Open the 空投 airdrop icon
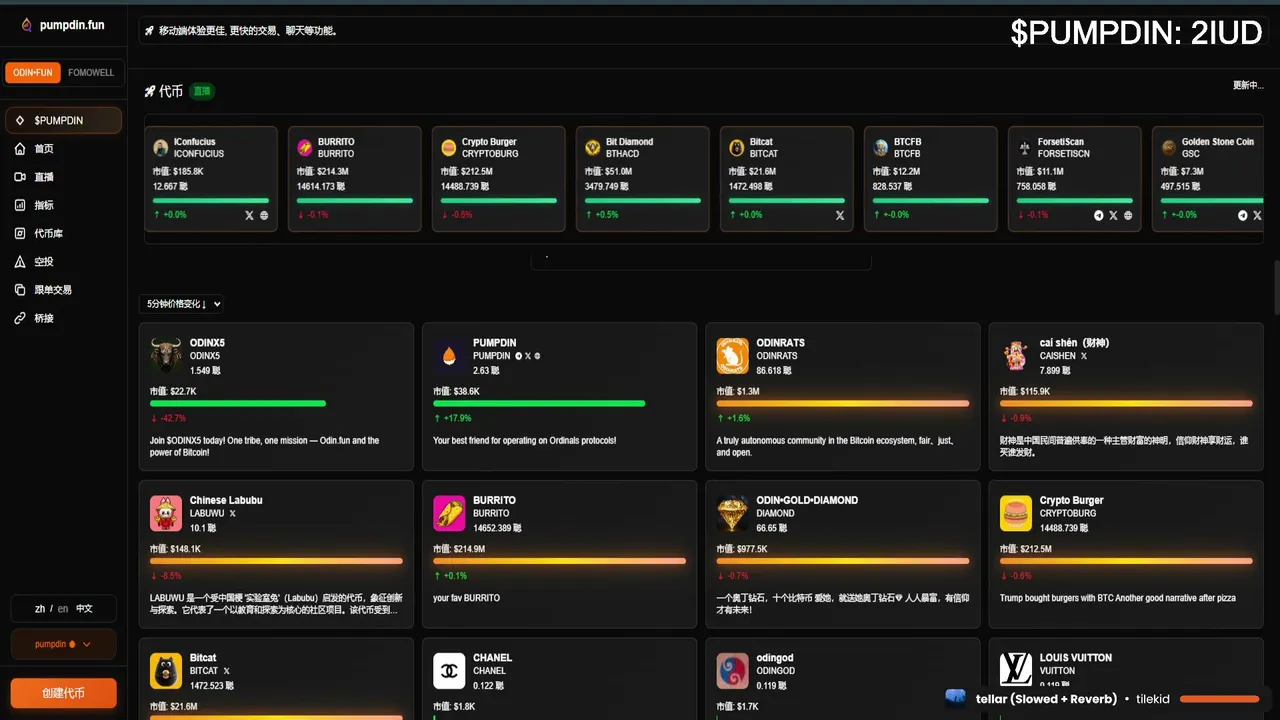The image size is (1280, 720). [x=20, y=262]
